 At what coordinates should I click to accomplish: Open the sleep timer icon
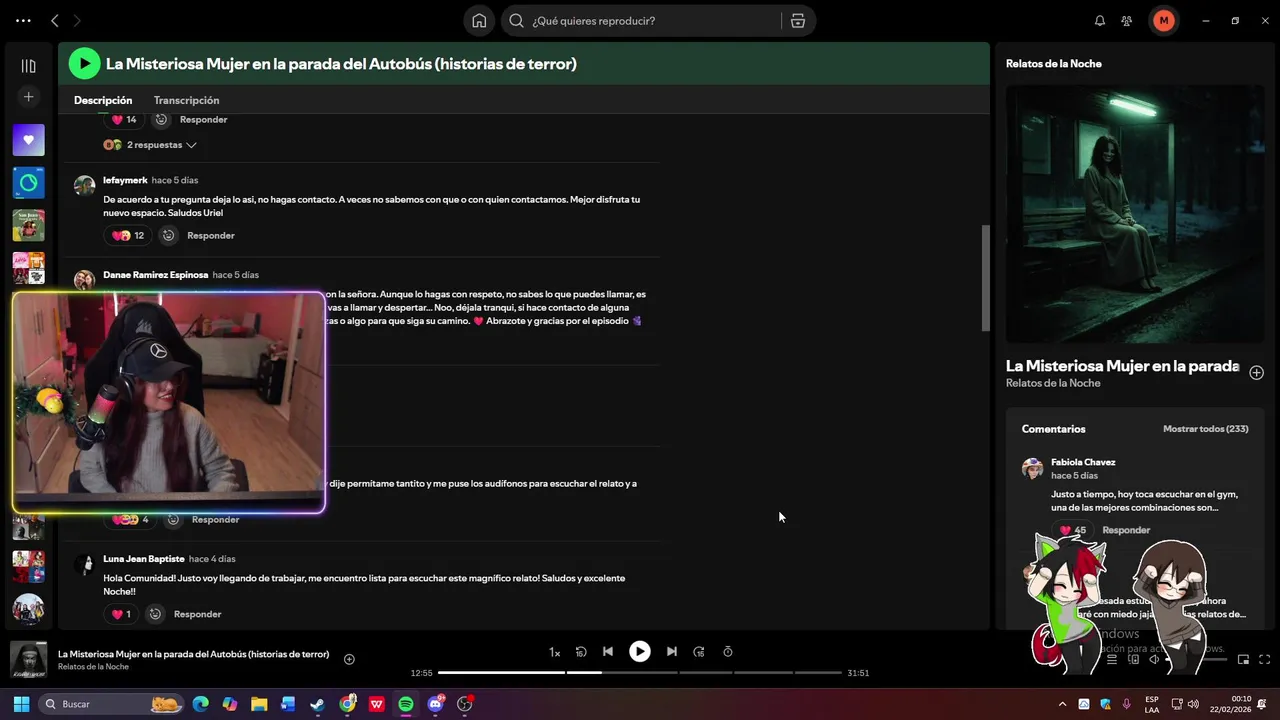click(727, 652)
